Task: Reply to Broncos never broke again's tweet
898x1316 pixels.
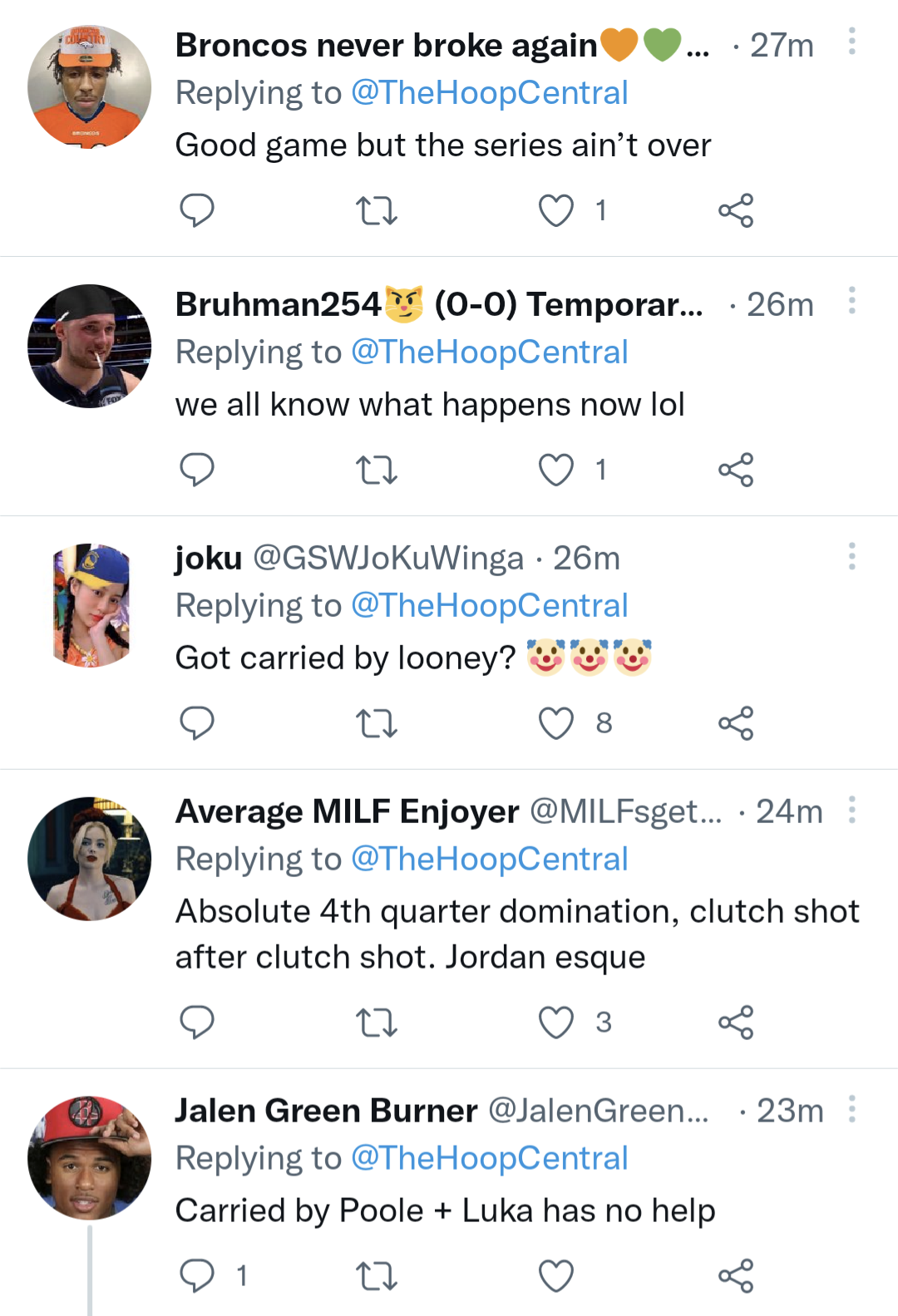Action: (x=197, y=210)
